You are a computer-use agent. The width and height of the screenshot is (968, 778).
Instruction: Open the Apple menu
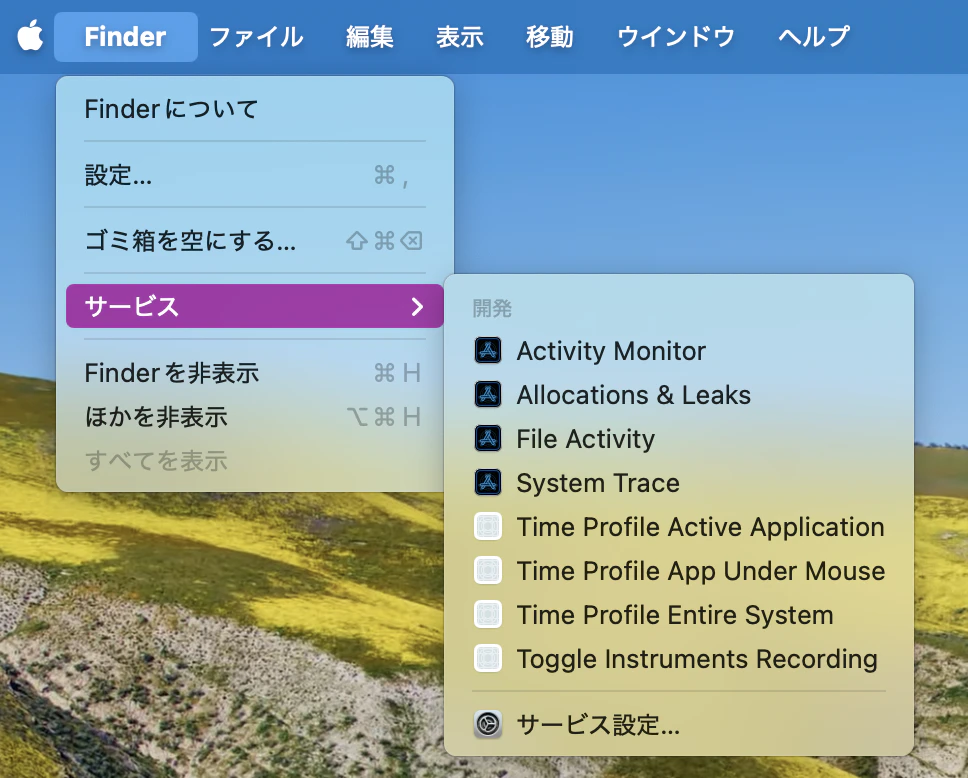30,36
